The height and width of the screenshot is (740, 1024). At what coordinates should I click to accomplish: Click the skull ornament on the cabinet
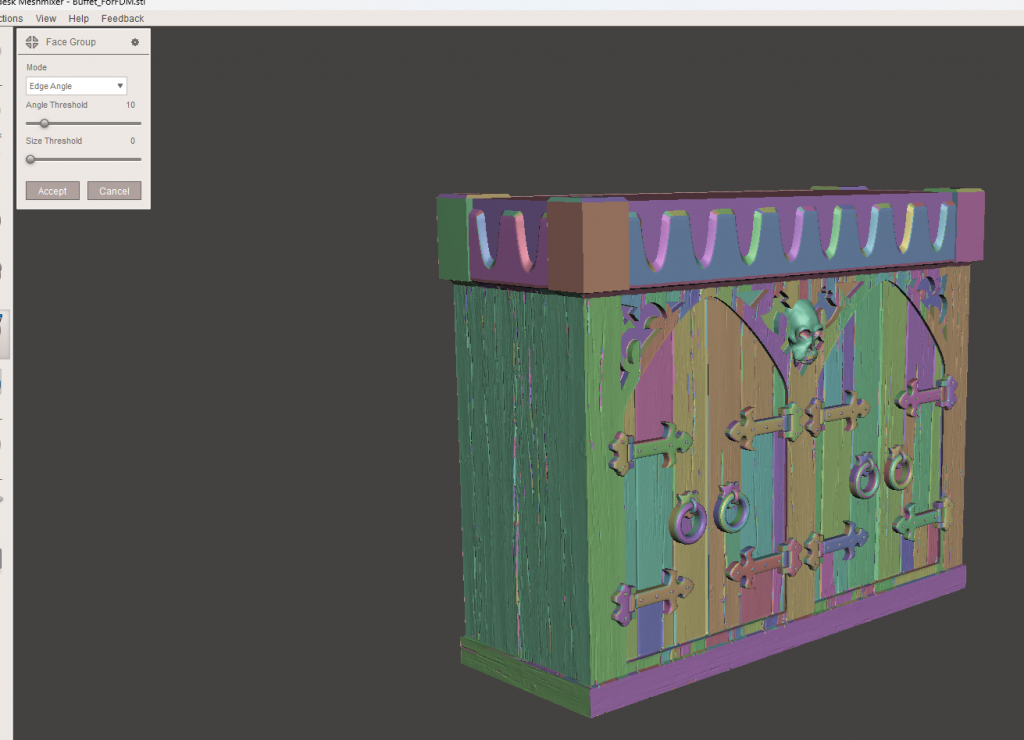pyautogui.click(x=802, y=334)
